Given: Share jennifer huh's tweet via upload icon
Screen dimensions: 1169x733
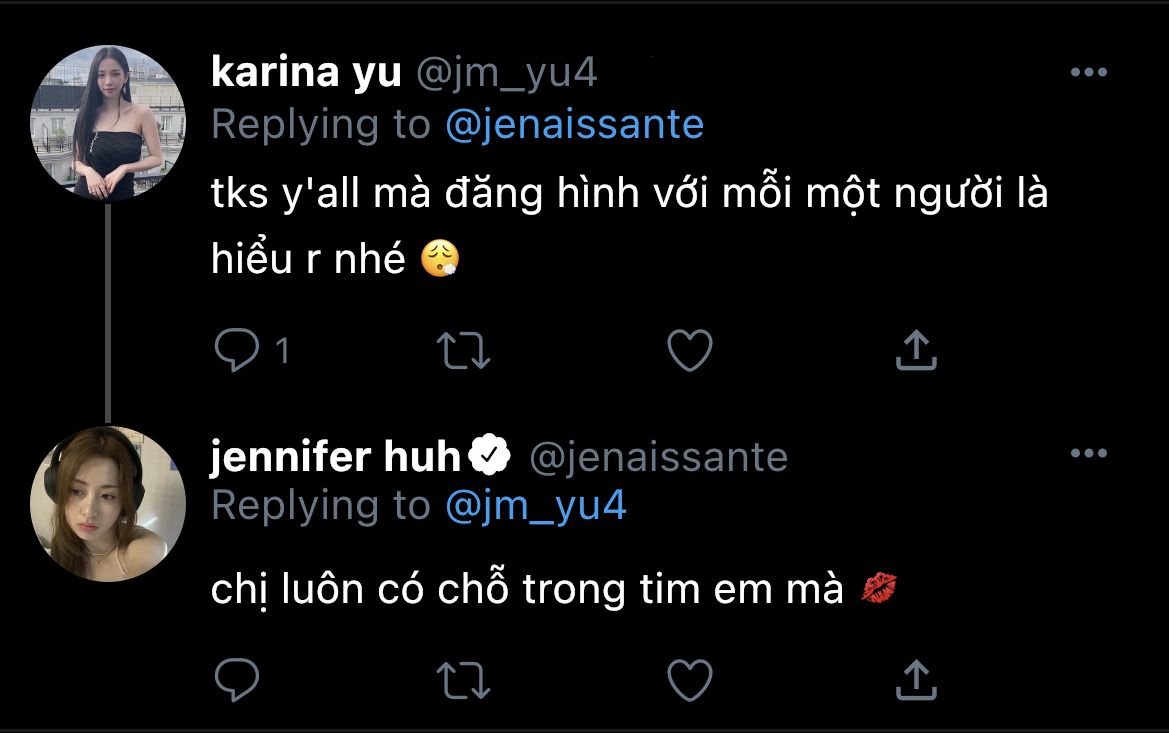Looking at the screenshot, I should [x=916, y=679].
